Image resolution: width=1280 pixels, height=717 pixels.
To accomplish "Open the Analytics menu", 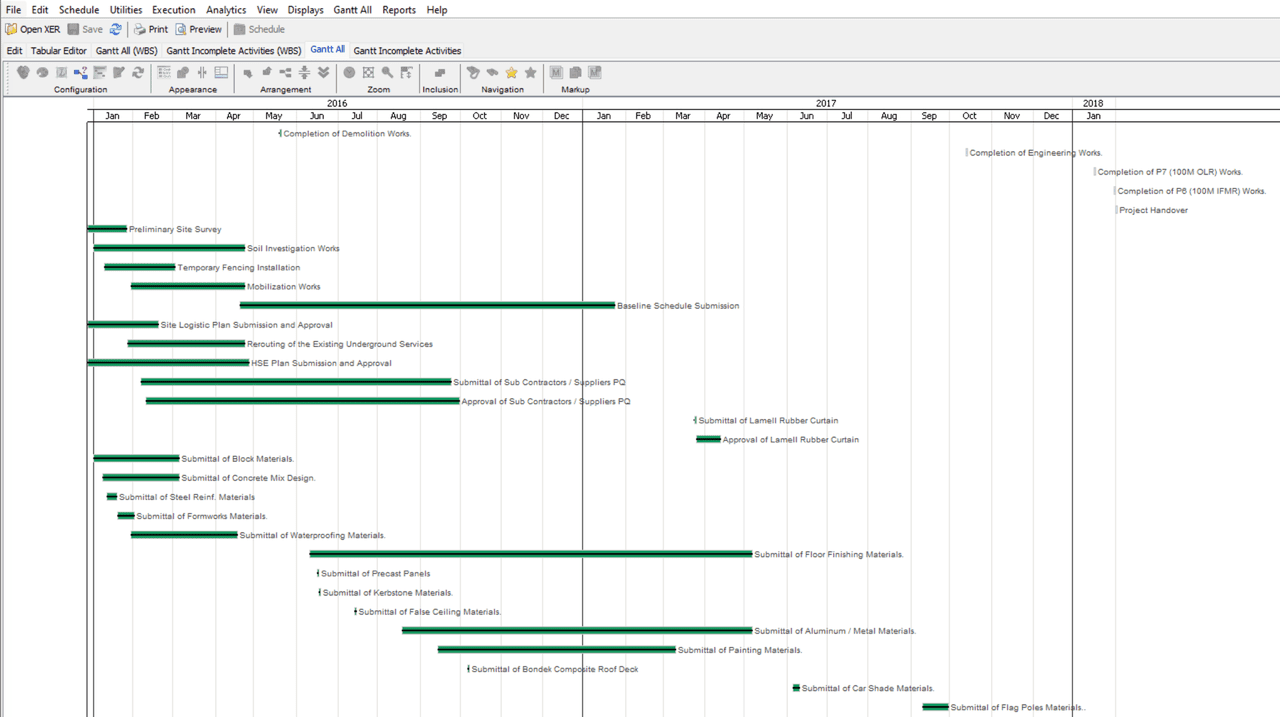I will [x=226, y=9].
